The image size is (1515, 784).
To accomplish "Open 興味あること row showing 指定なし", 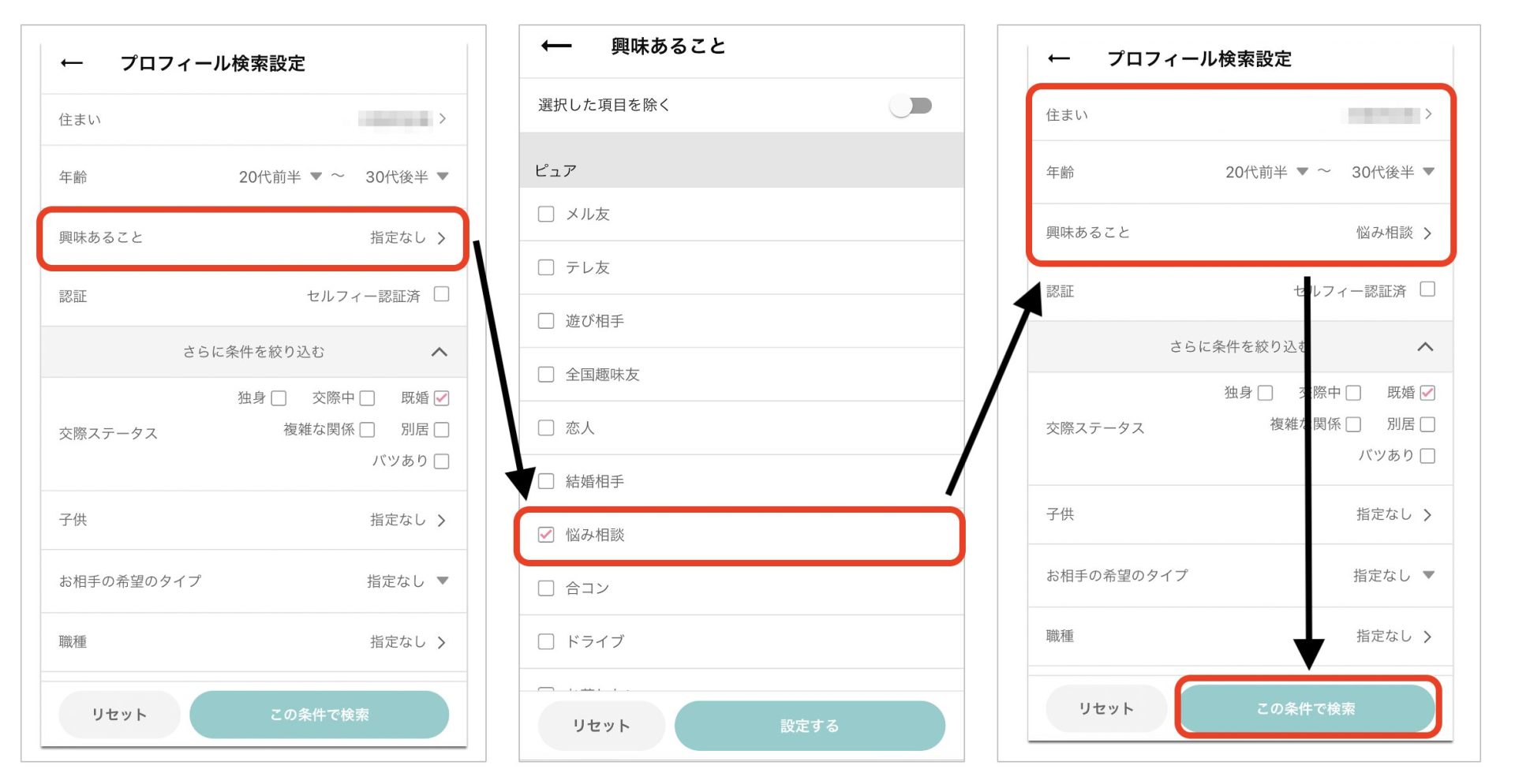I will (252, 237).
